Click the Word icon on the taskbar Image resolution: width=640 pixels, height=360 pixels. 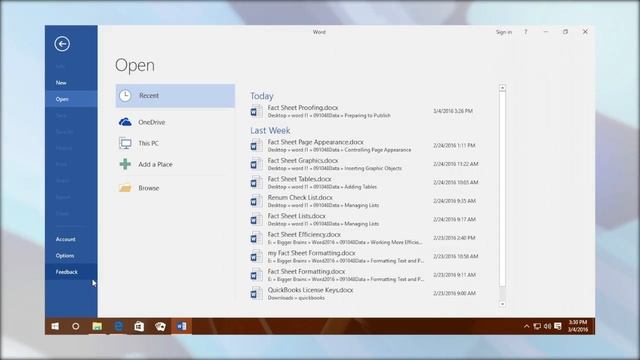click(182, 326)
